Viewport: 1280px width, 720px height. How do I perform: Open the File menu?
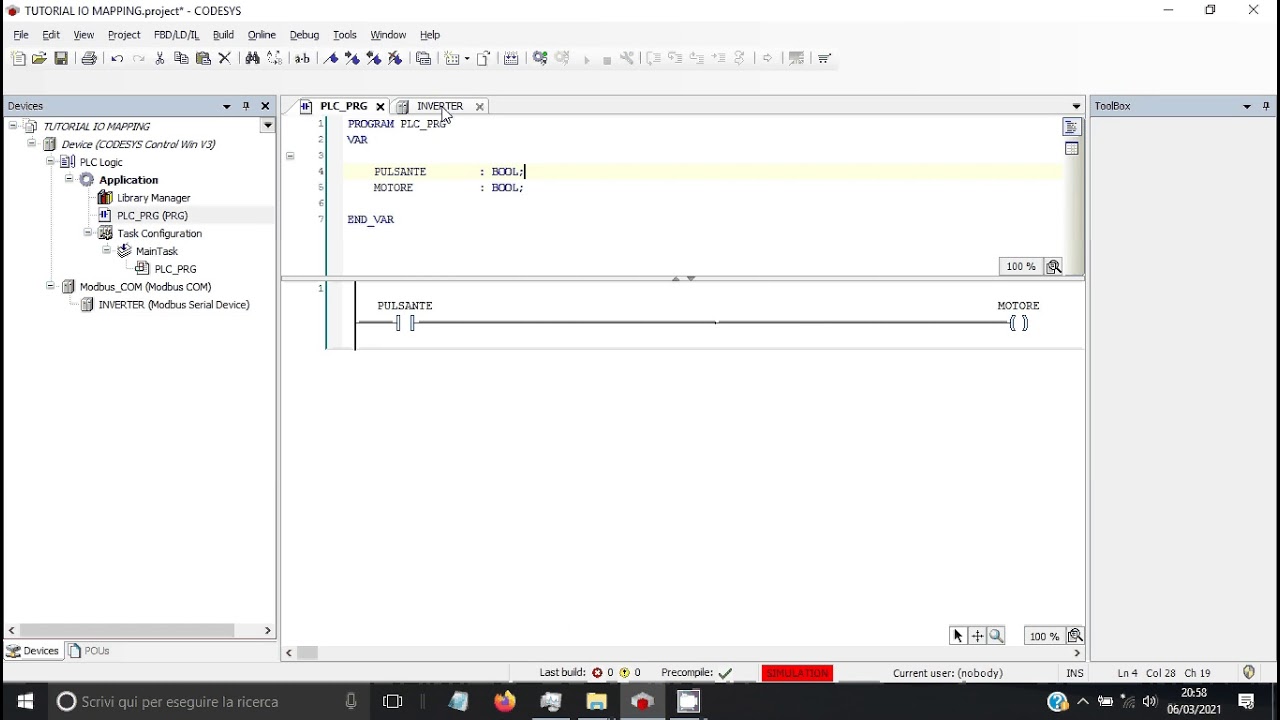pyautogui.click(x=21, y=35)
